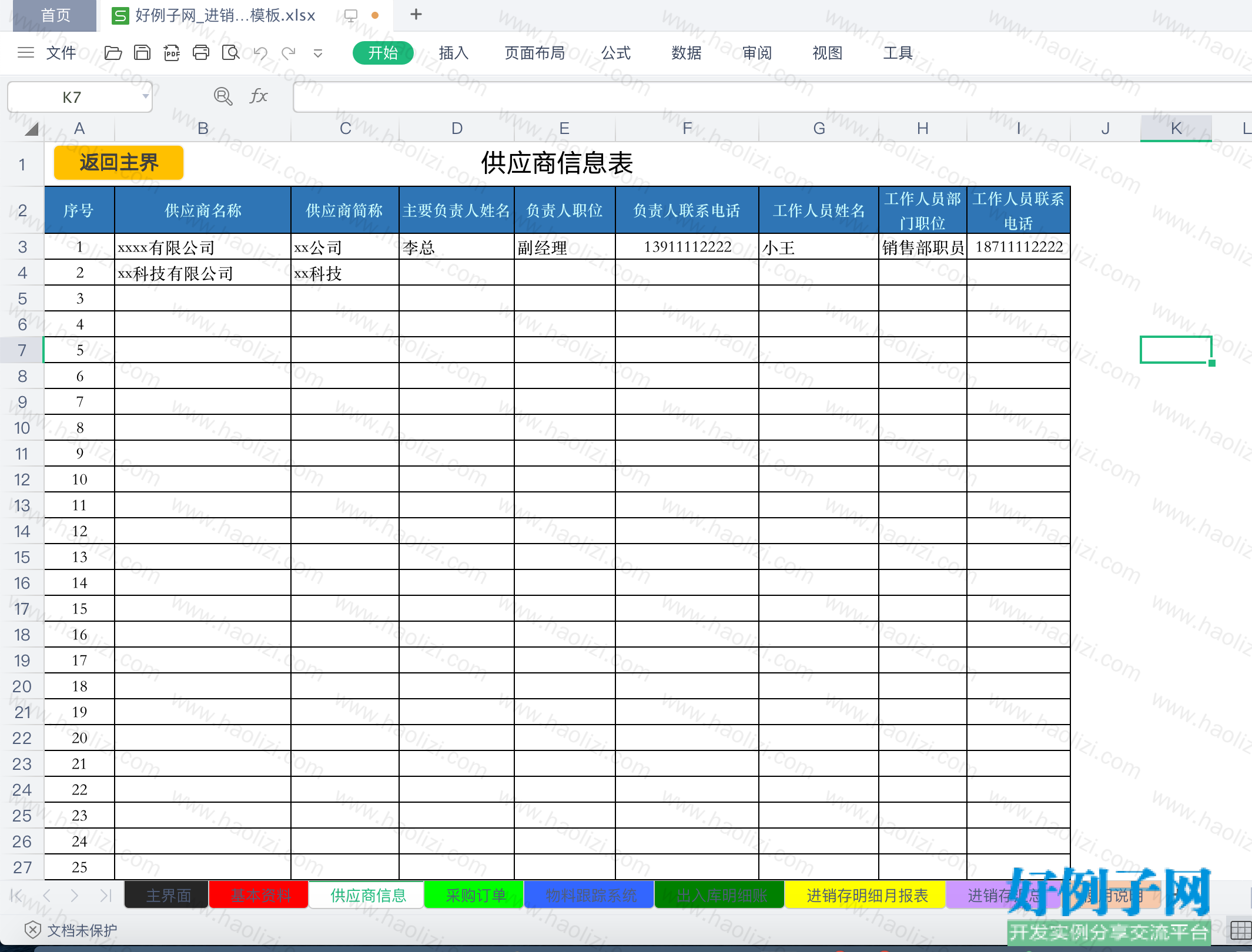This screenshot has width=1252, height=952.
Task: Open the hamburger main menu icon
Action: click(x=25, y=53)
